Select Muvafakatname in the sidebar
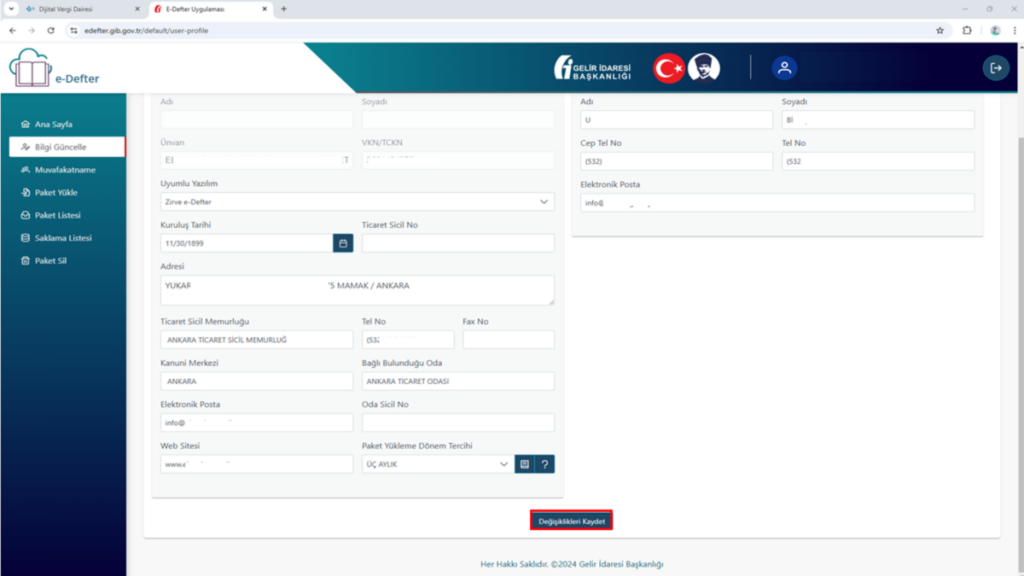The width and height of the screenshot is (1024, 576). [x=67, y=170]
